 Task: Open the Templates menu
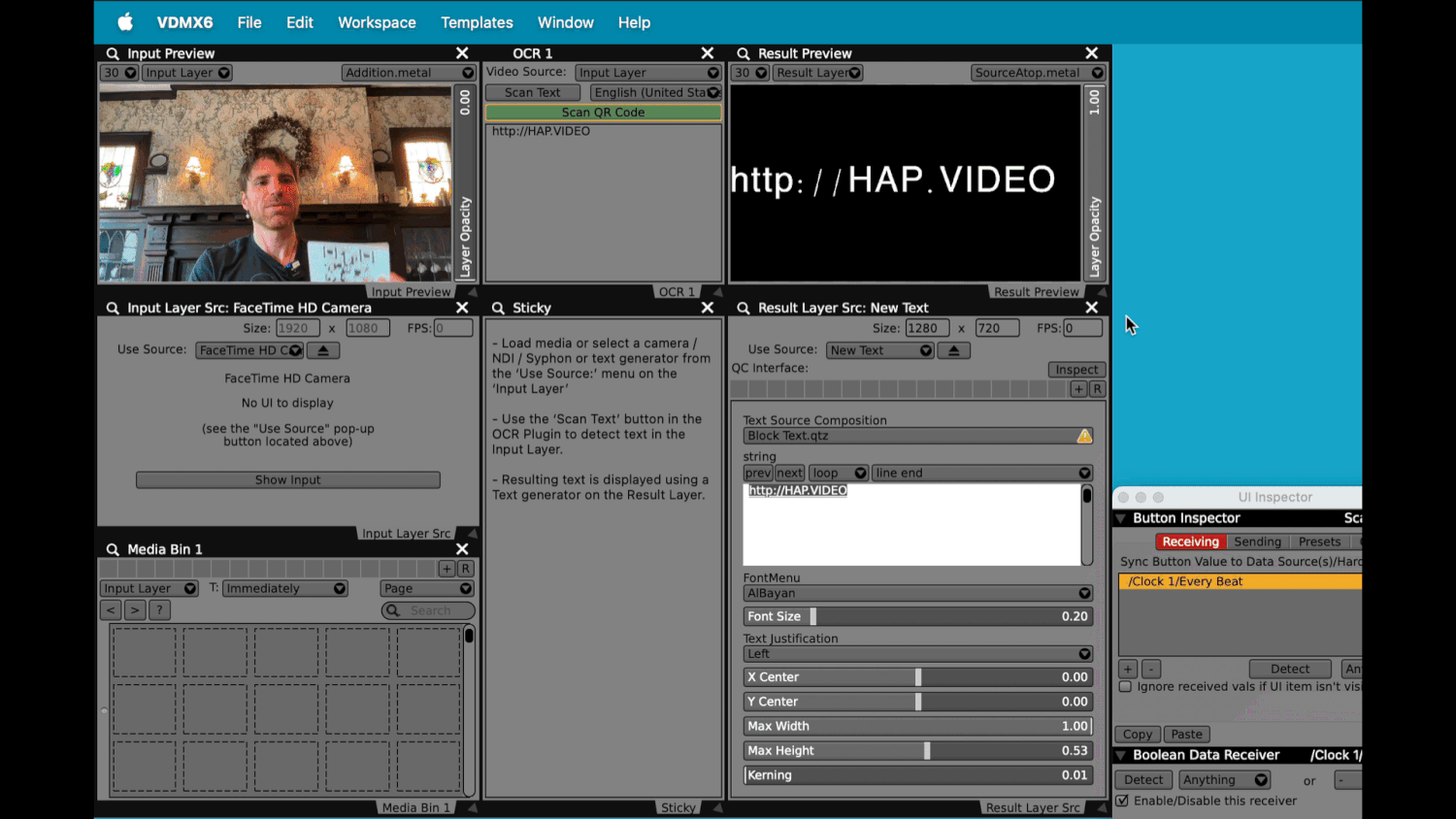(477, 22)
